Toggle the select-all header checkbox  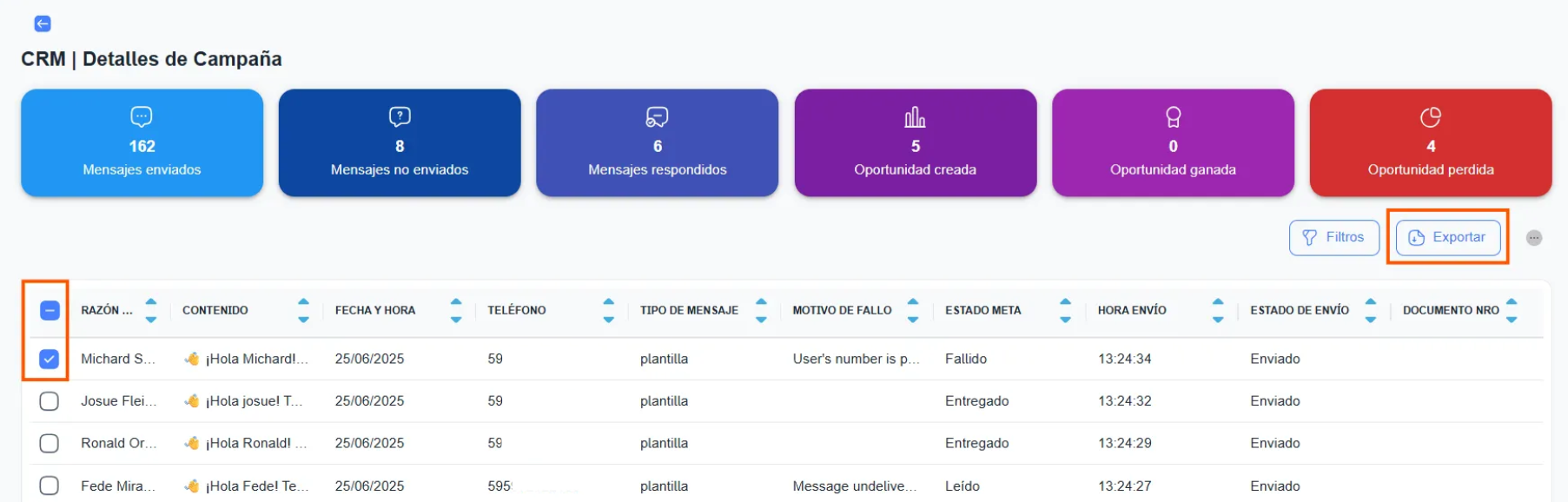coord(50,310)
